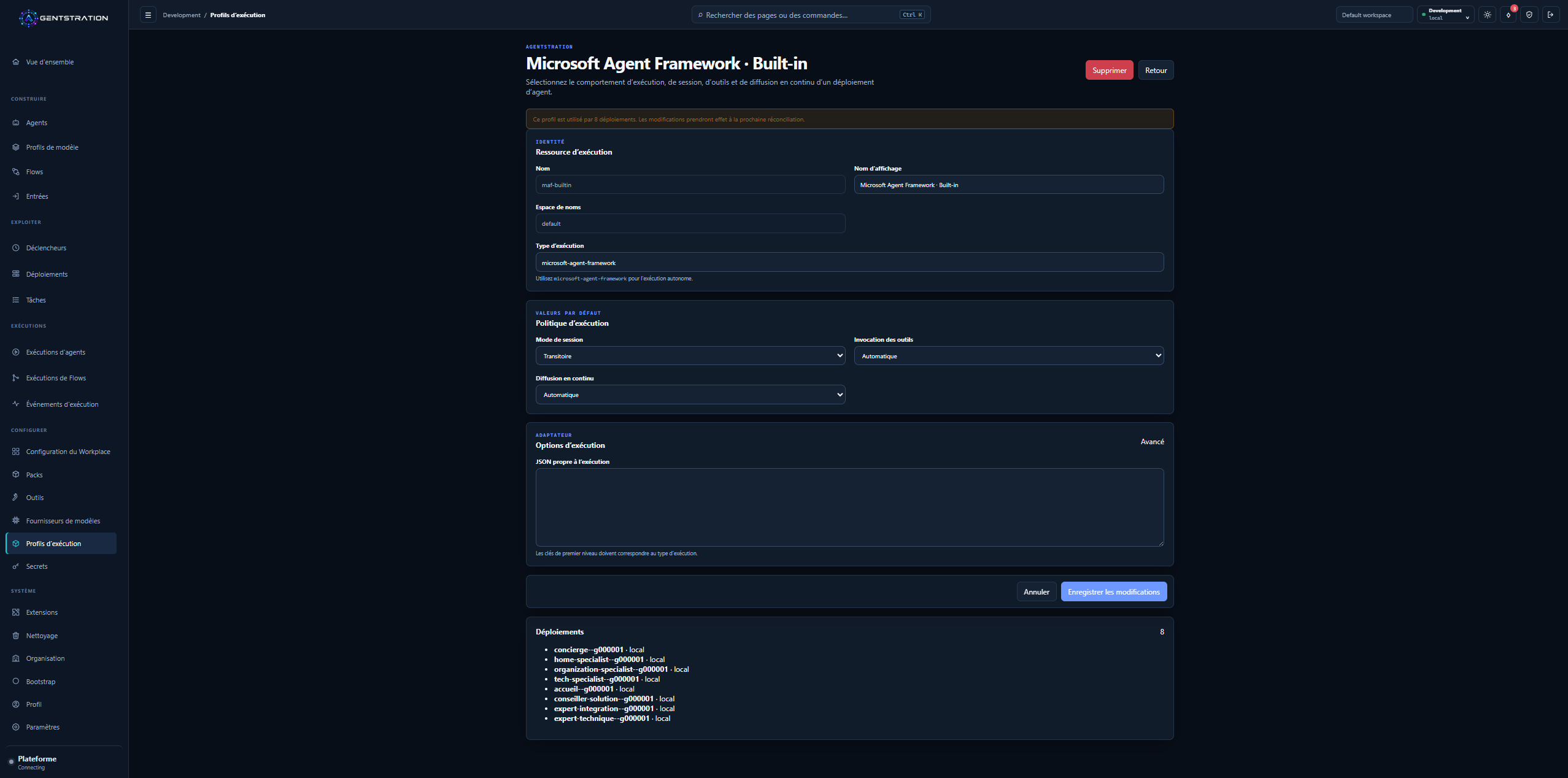
Task: Open the Mode de session dropdown
Action: [x=690, y=356]
